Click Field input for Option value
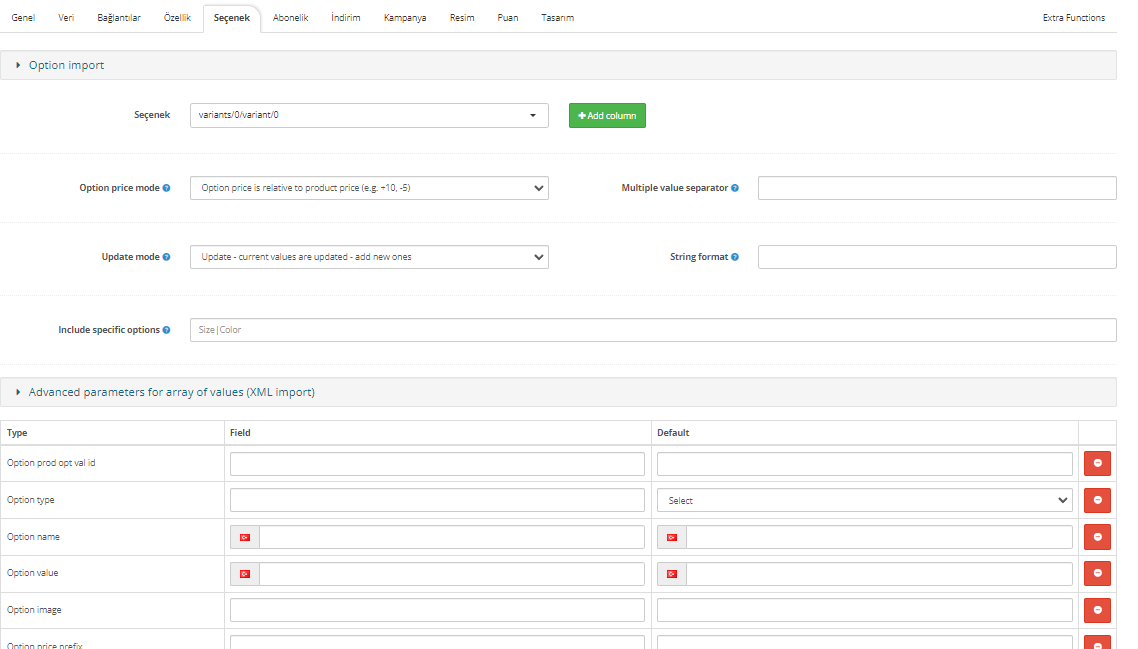The height and width of the screenshot is (649, 1138). (x=451, y=574)
